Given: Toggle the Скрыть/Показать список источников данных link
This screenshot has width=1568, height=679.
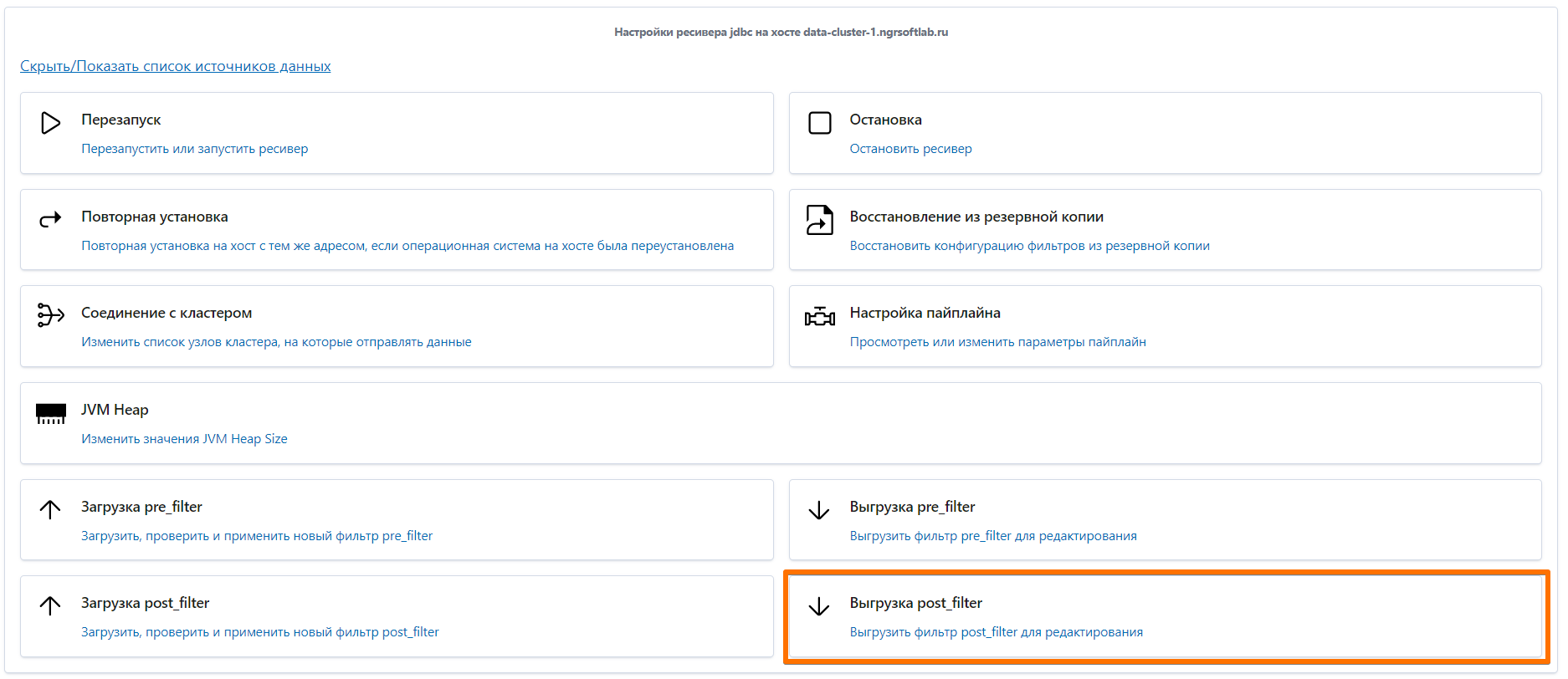Looking at the screenshot, I should click(176, 66).
